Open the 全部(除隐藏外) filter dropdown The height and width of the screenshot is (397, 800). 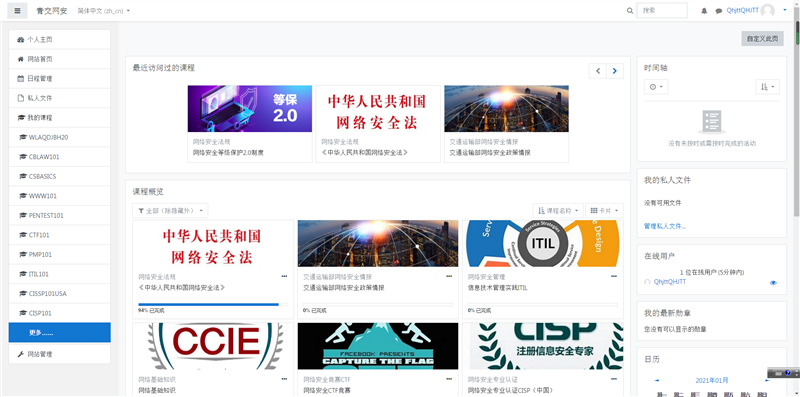(x=170, y=210)
